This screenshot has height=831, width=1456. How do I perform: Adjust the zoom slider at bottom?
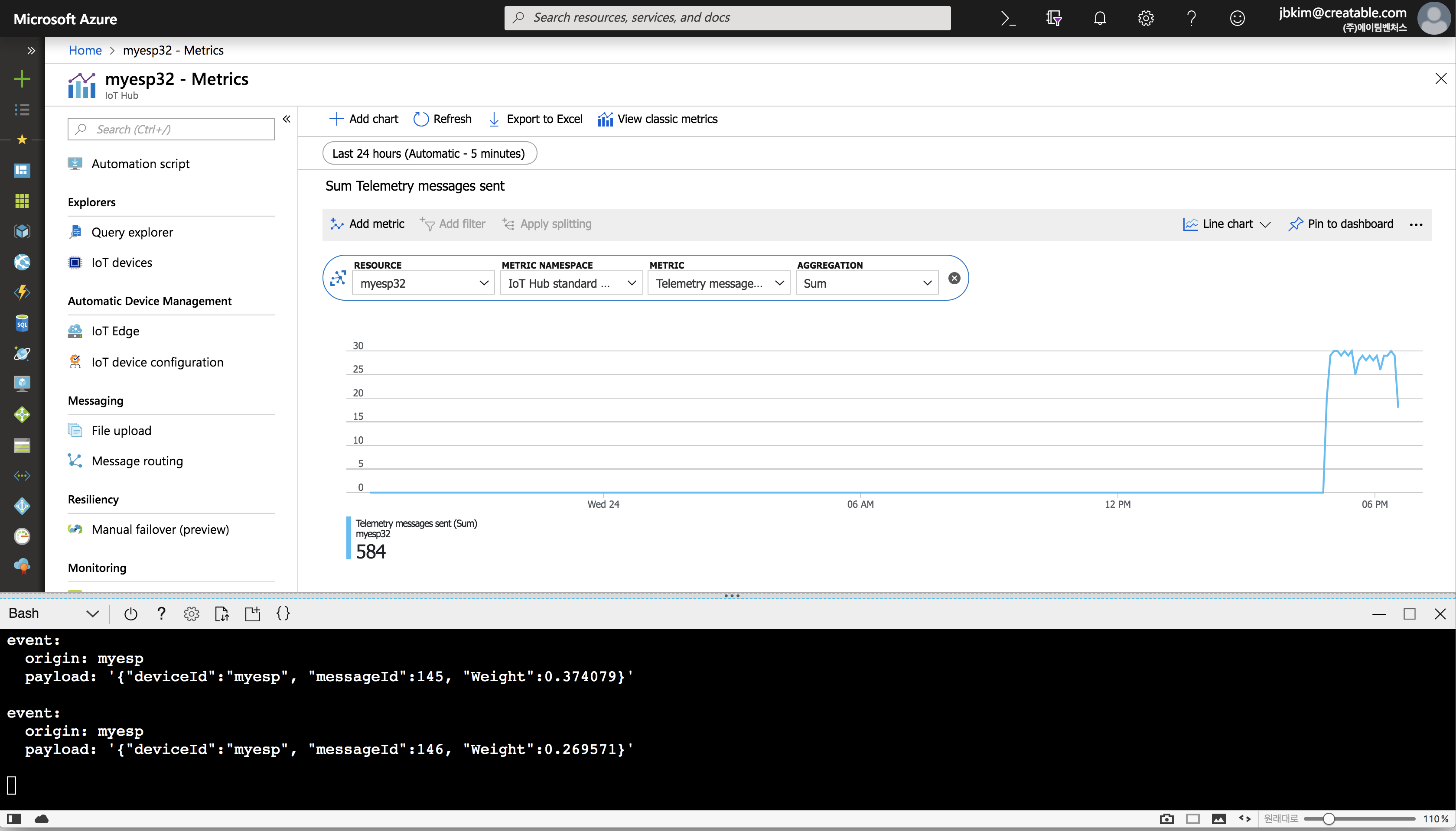pyautogui.click(x=1359, y=819)
